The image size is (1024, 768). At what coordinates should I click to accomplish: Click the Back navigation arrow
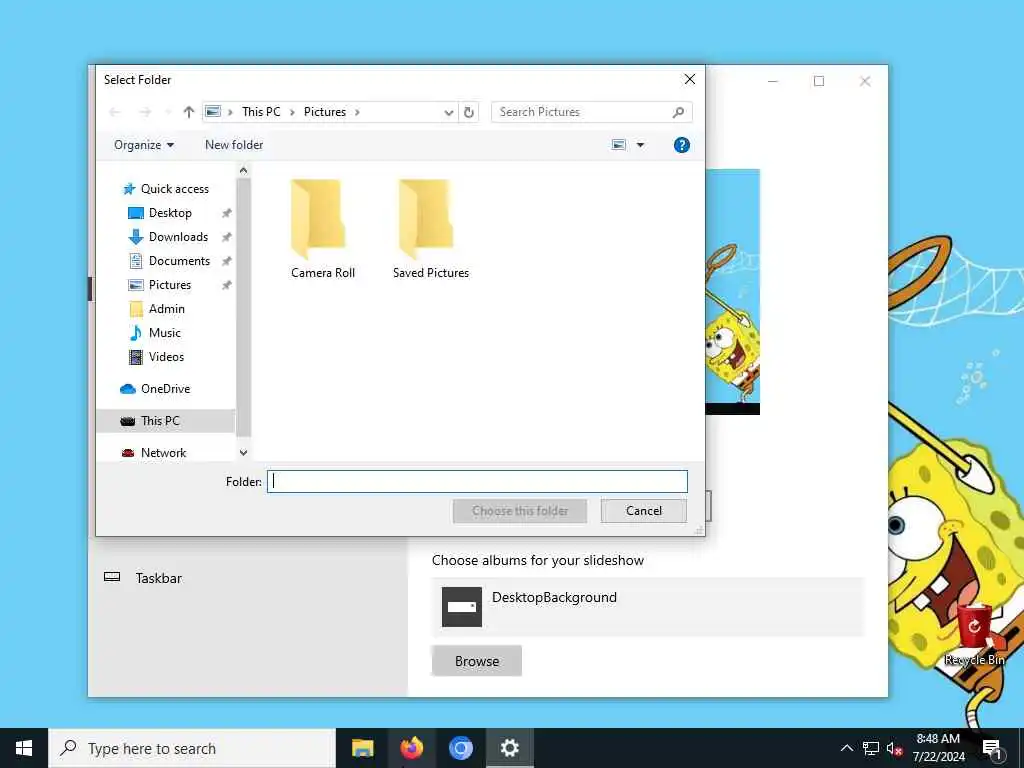(115, 112)
